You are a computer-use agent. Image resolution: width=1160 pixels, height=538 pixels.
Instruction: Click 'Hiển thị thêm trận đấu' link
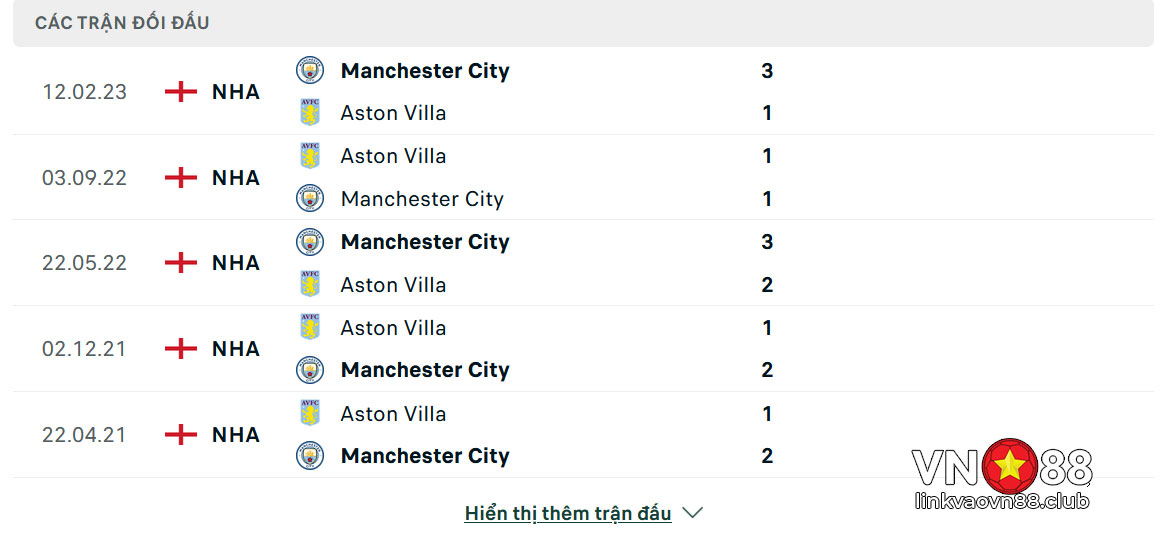point(568,513)
